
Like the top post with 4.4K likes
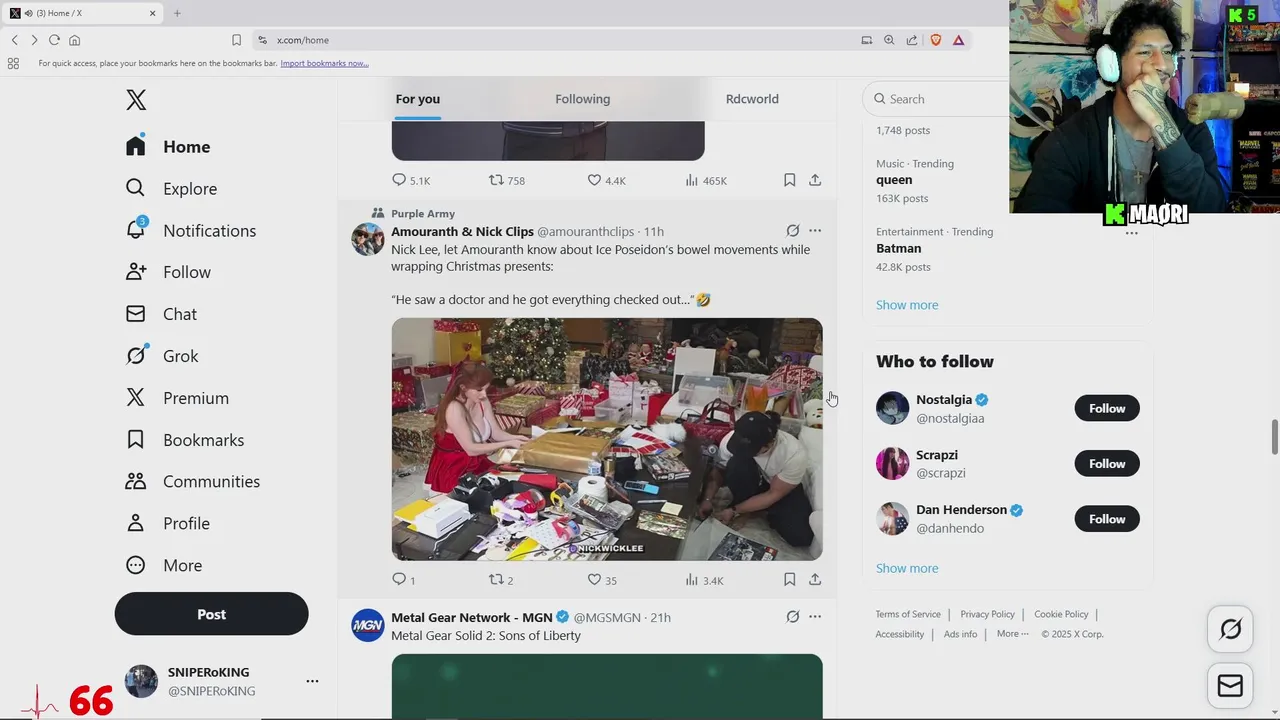594,180
